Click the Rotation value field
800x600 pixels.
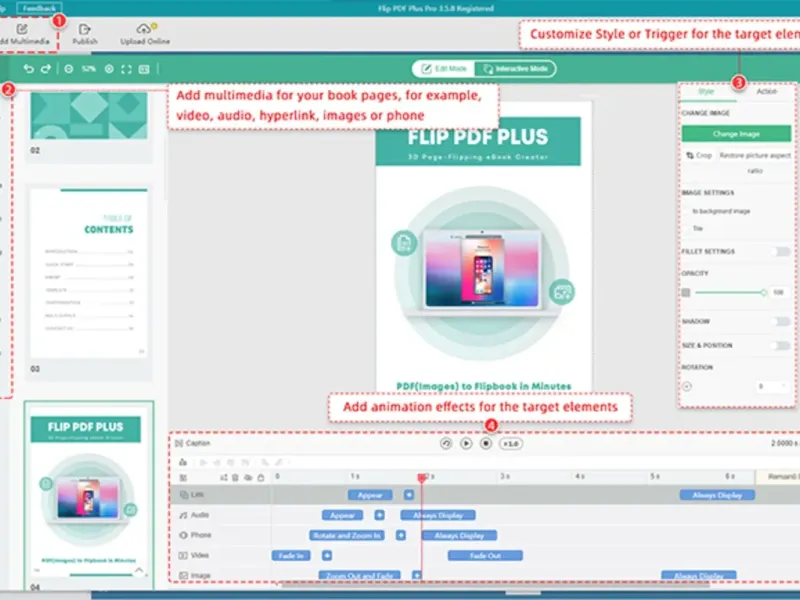pos(771,386)
